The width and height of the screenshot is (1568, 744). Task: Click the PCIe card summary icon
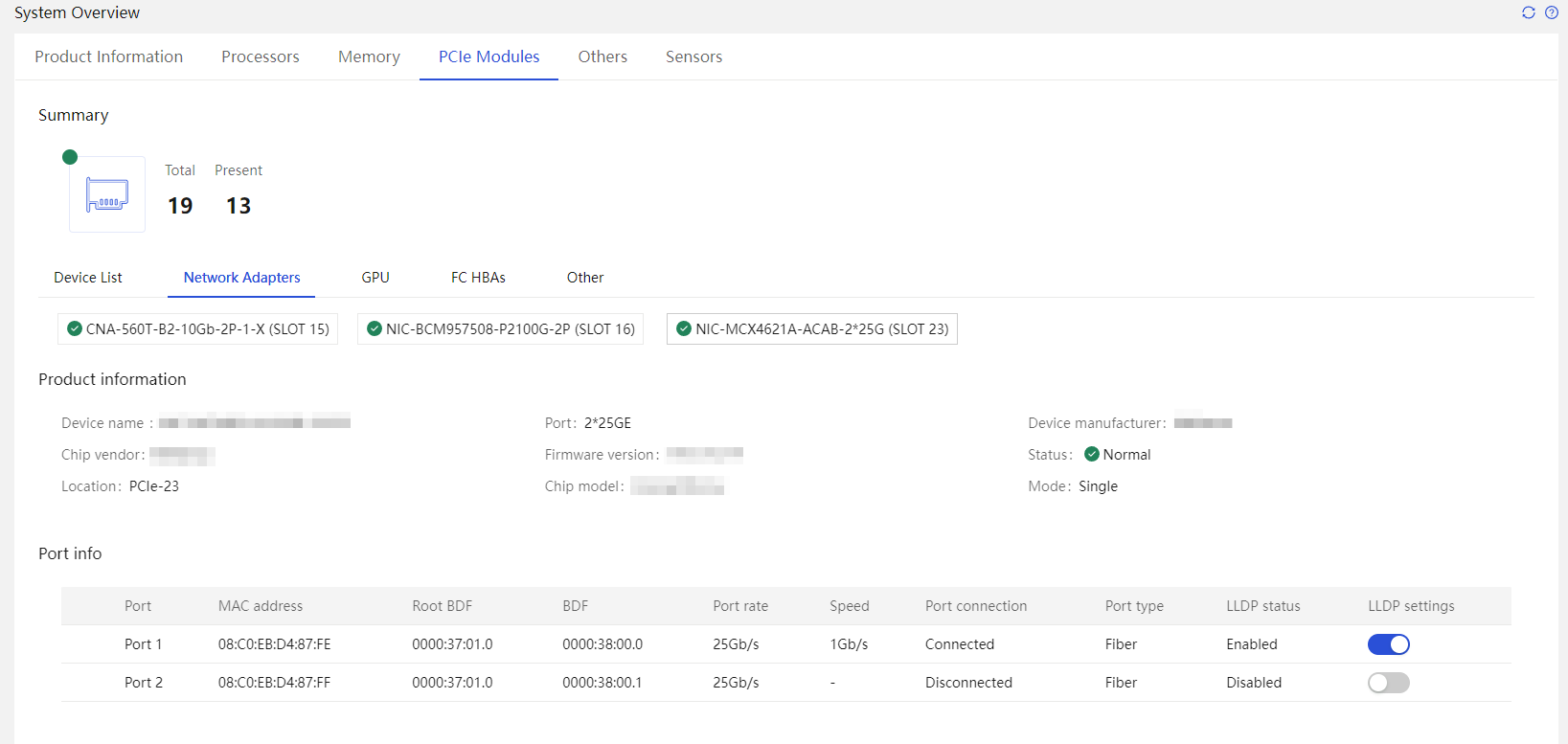107,194
